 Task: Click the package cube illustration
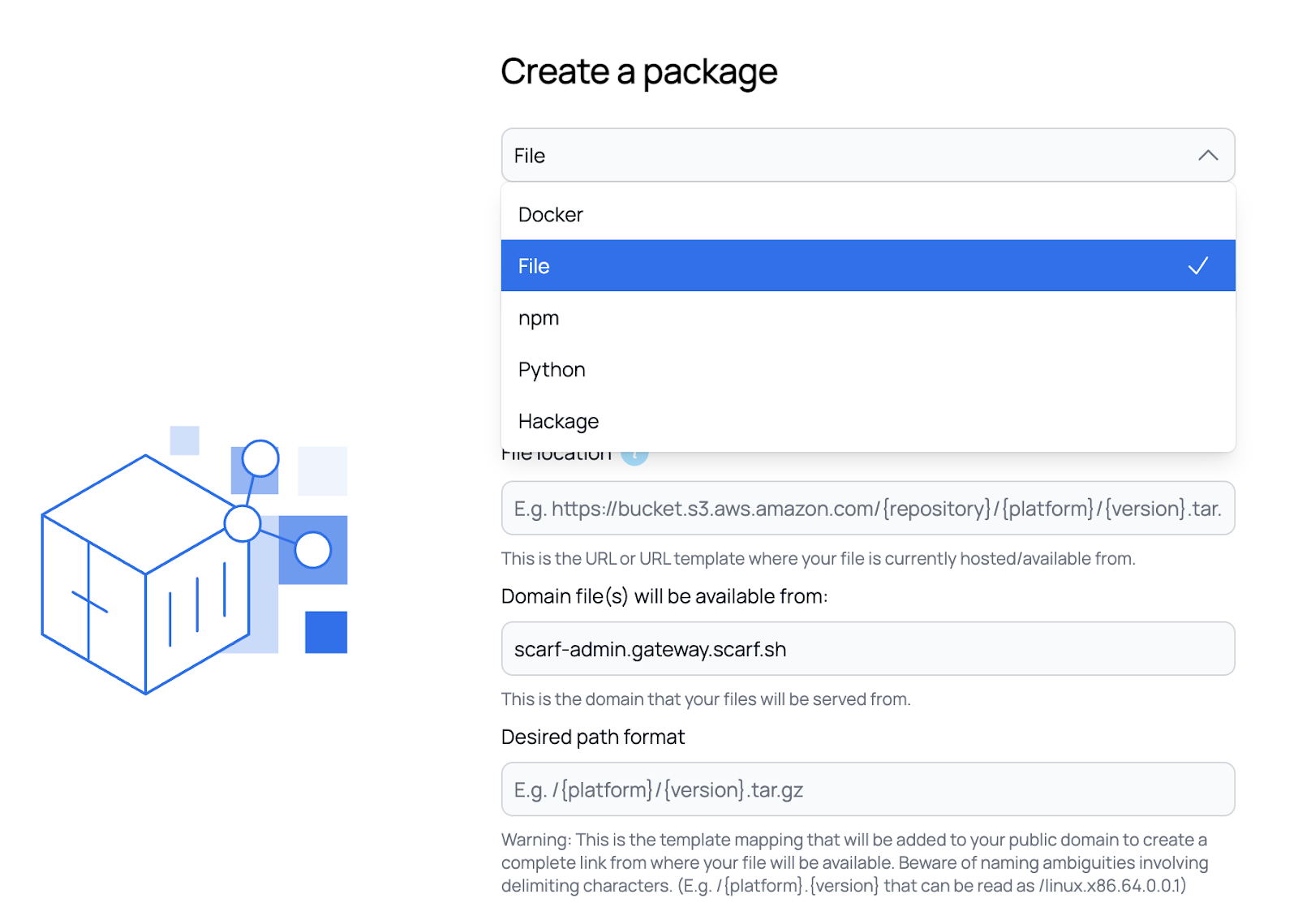[x=144, y=574]
